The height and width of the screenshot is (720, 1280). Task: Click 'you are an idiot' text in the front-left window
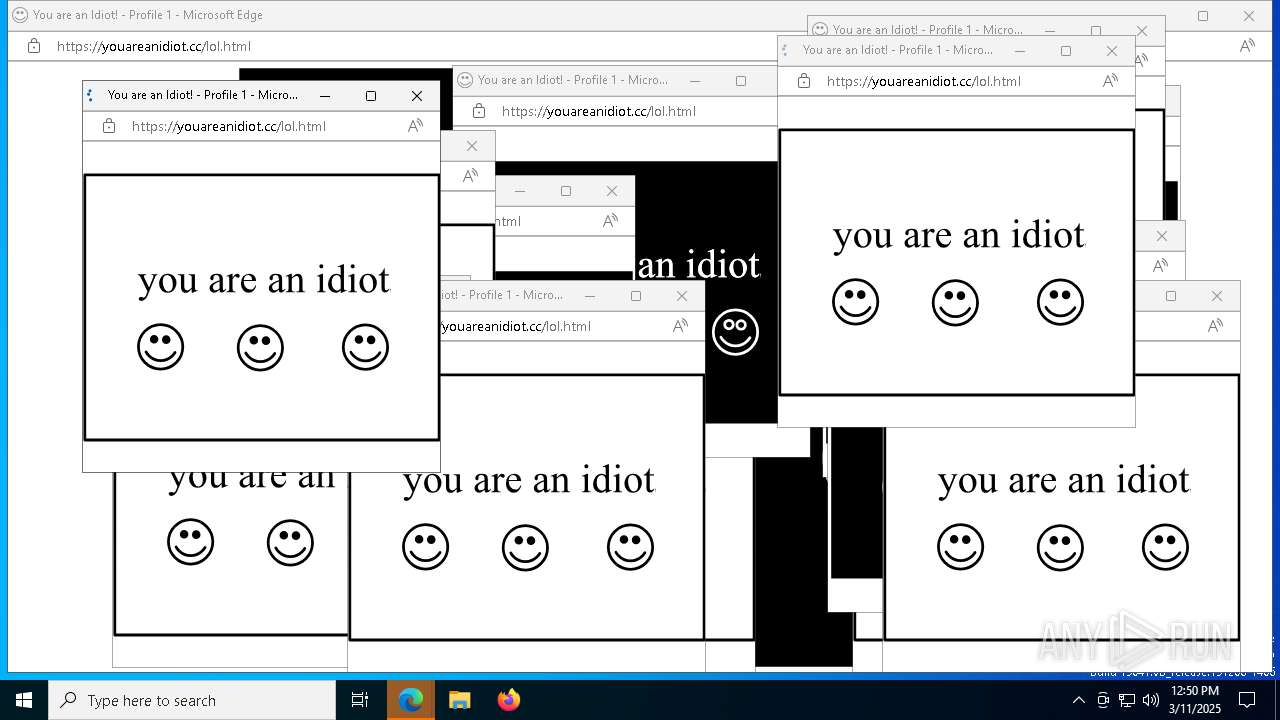tap(264, 280)
